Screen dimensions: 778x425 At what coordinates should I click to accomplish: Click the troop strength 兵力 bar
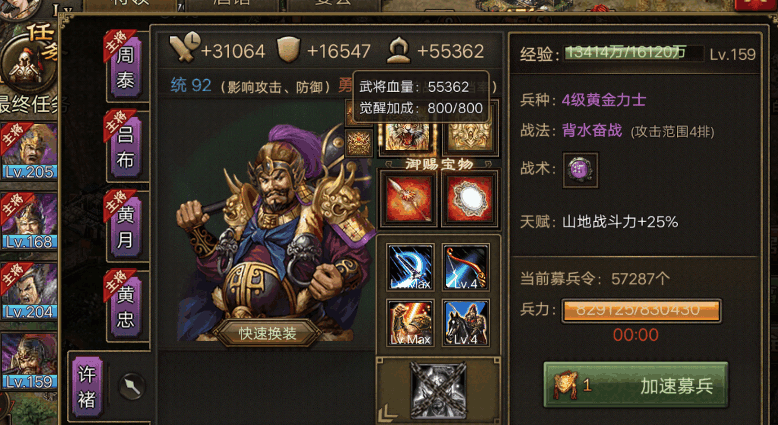(641, 311)
